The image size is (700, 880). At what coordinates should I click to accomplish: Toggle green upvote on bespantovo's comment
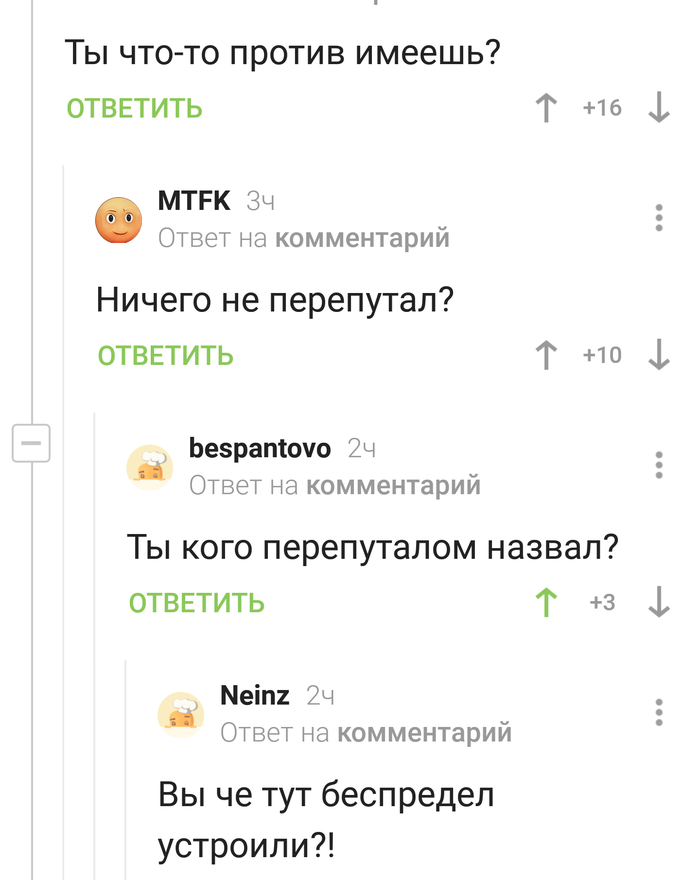pyautogui.click(x=546, y=602)
